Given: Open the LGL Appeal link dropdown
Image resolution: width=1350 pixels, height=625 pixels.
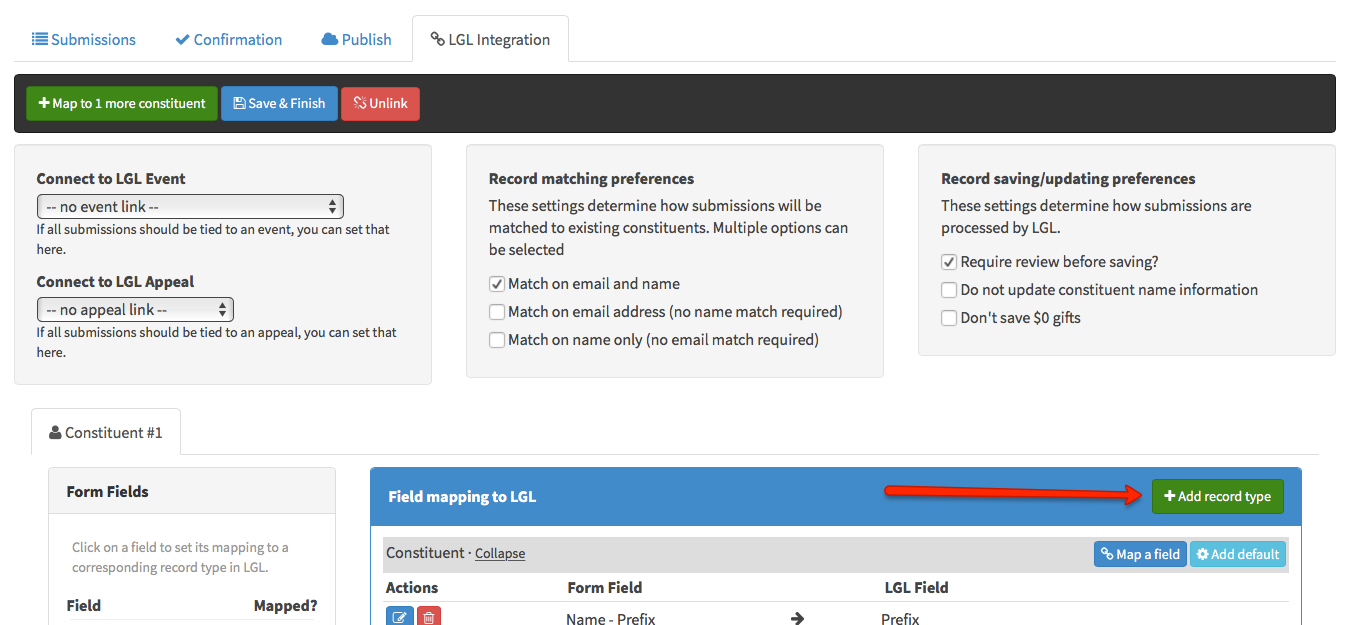Looking at the screenshot, I should pos(135,310).
